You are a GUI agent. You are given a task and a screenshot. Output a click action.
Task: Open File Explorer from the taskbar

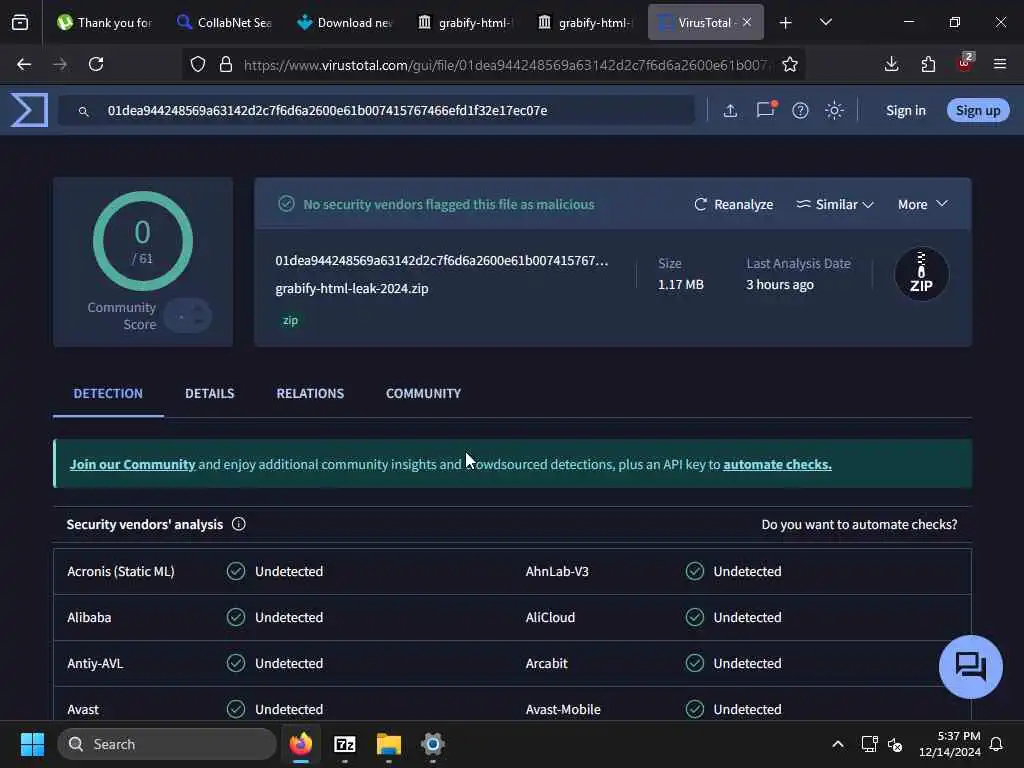(389, 744)
